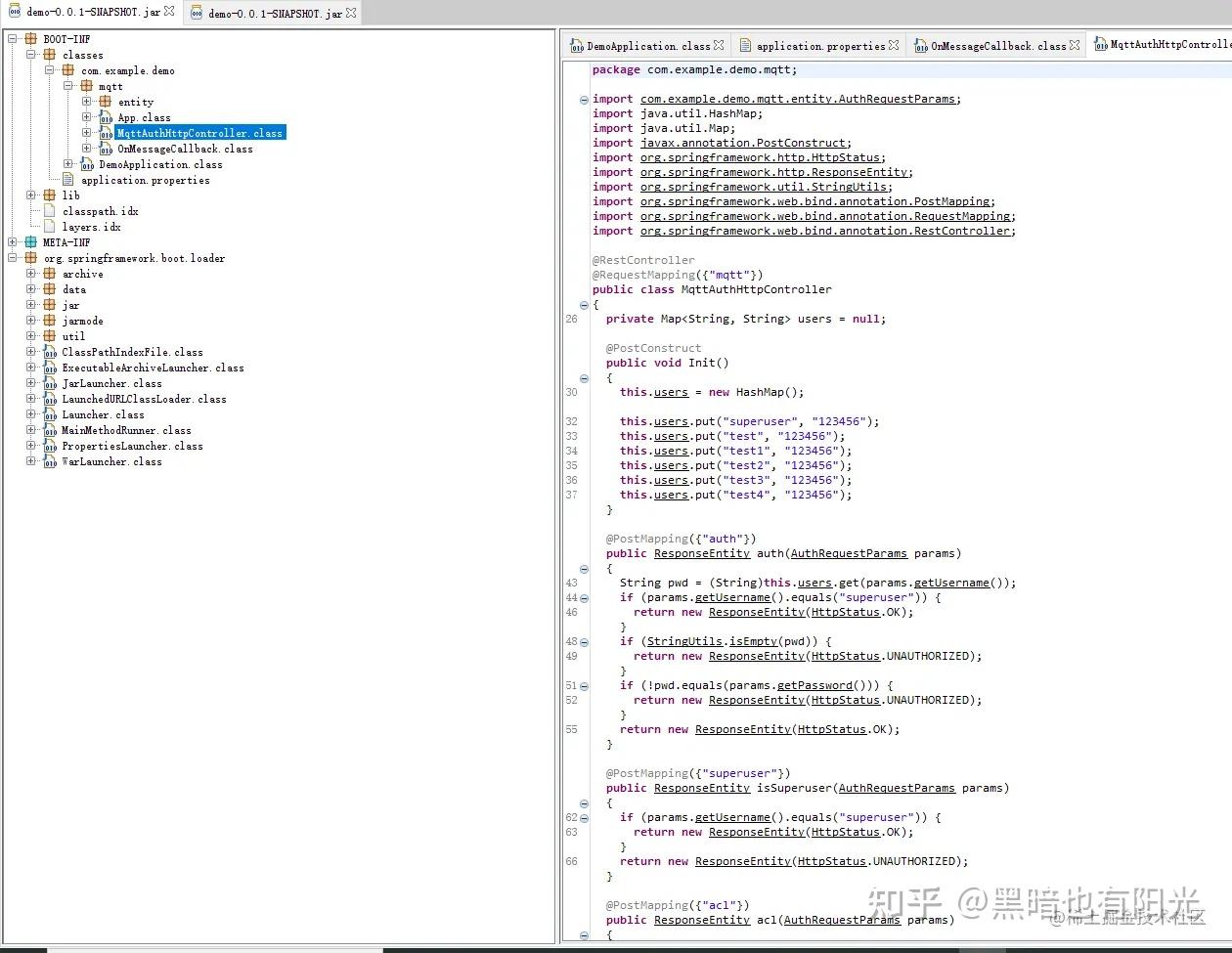The image size is (1232, 953).
Task: Switch to the OnMessageCallback.class tab
Action: tap(997, 46)
